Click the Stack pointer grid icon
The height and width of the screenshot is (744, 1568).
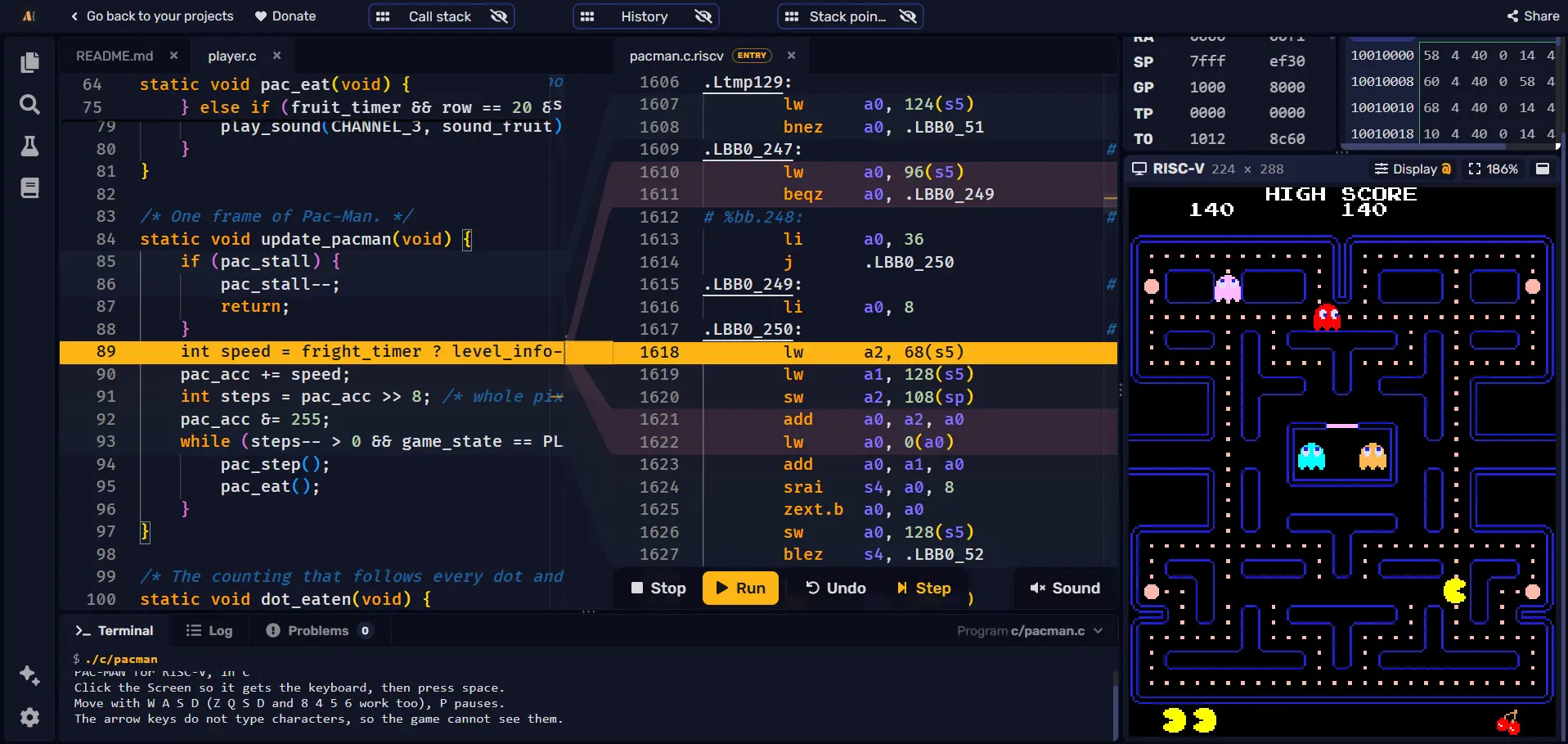tap(792, 16)
